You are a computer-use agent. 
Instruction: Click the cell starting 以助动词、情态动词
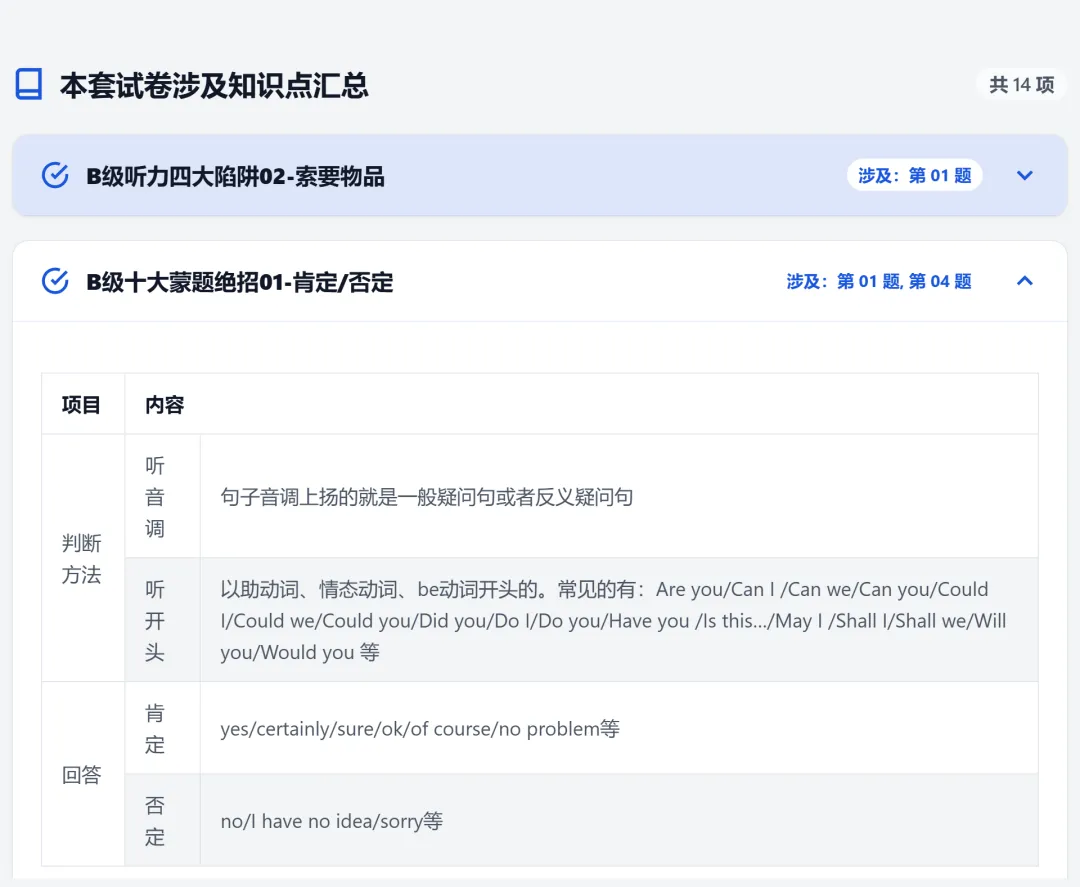pos(619,620)
